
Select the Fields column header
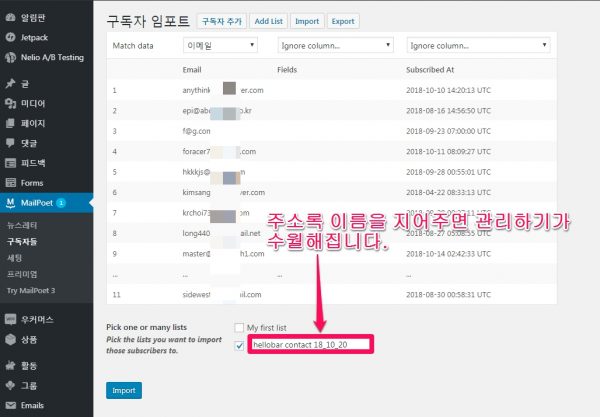point(287,70)
